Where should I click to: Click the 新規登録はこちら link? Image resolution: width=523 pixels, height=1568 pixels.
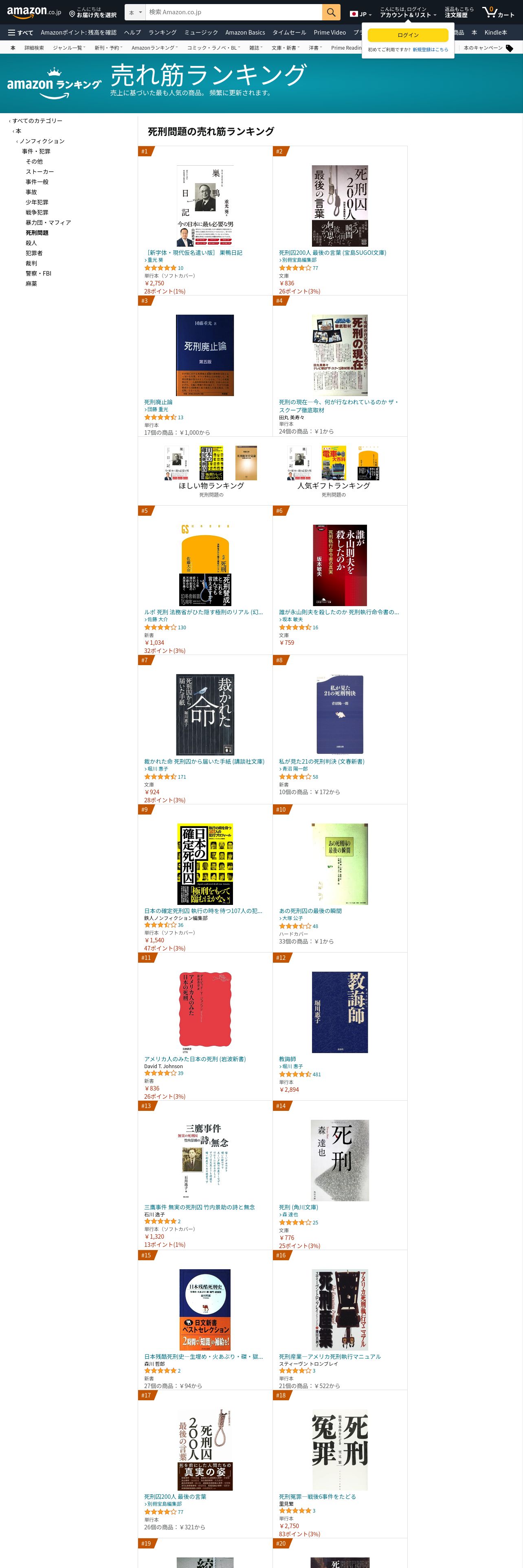430,50
